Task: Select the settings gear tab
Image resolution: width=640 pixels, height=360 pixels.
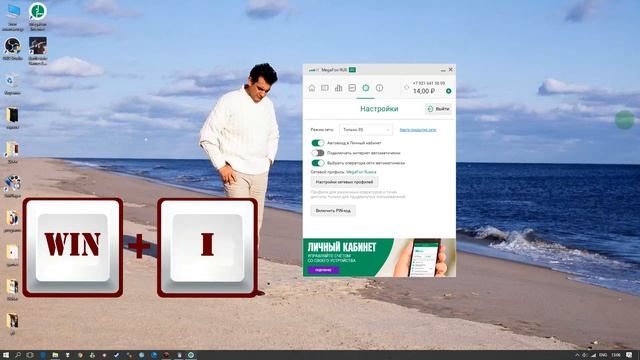Action: (x=366, y=88)
